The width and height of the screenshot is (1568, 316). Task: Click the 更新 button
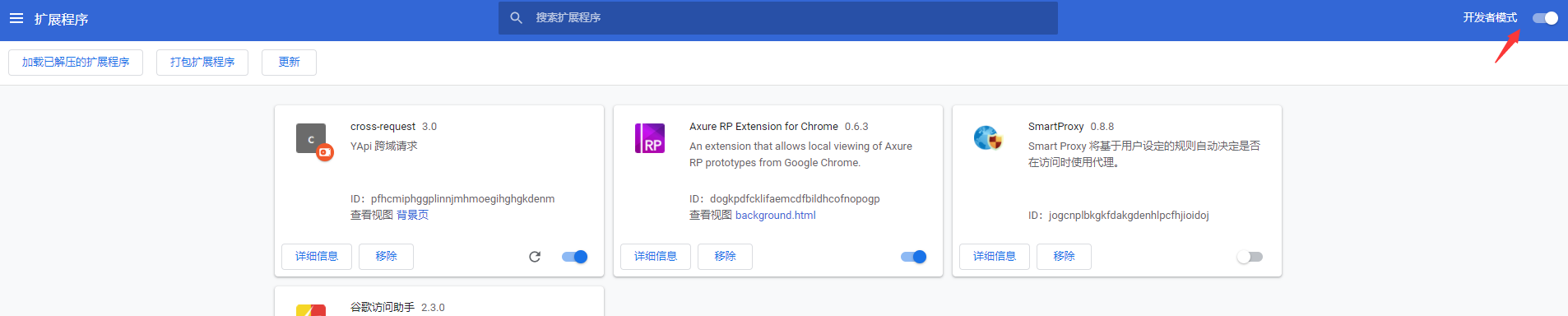289,63
